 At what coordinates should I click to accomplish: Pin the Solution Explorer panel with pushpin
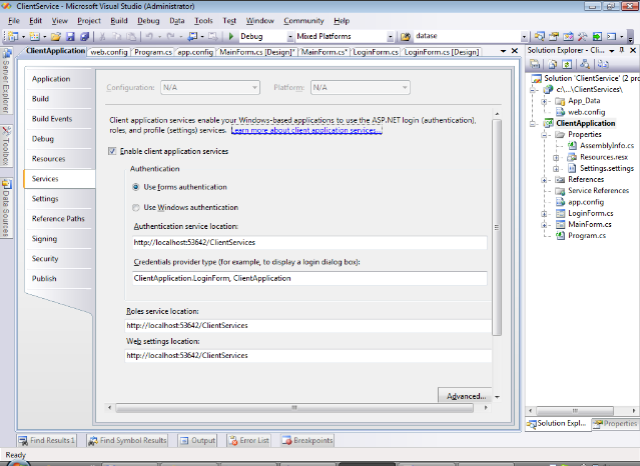point(622,50)
